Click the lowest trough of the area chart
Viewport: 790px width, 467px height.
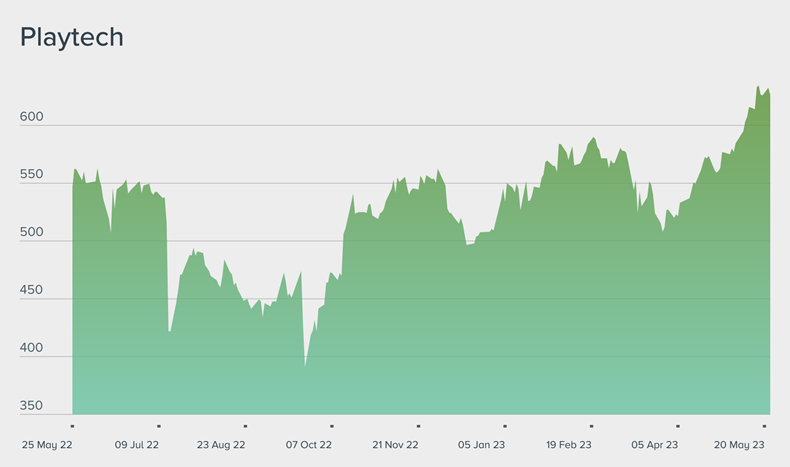[305, 366]
